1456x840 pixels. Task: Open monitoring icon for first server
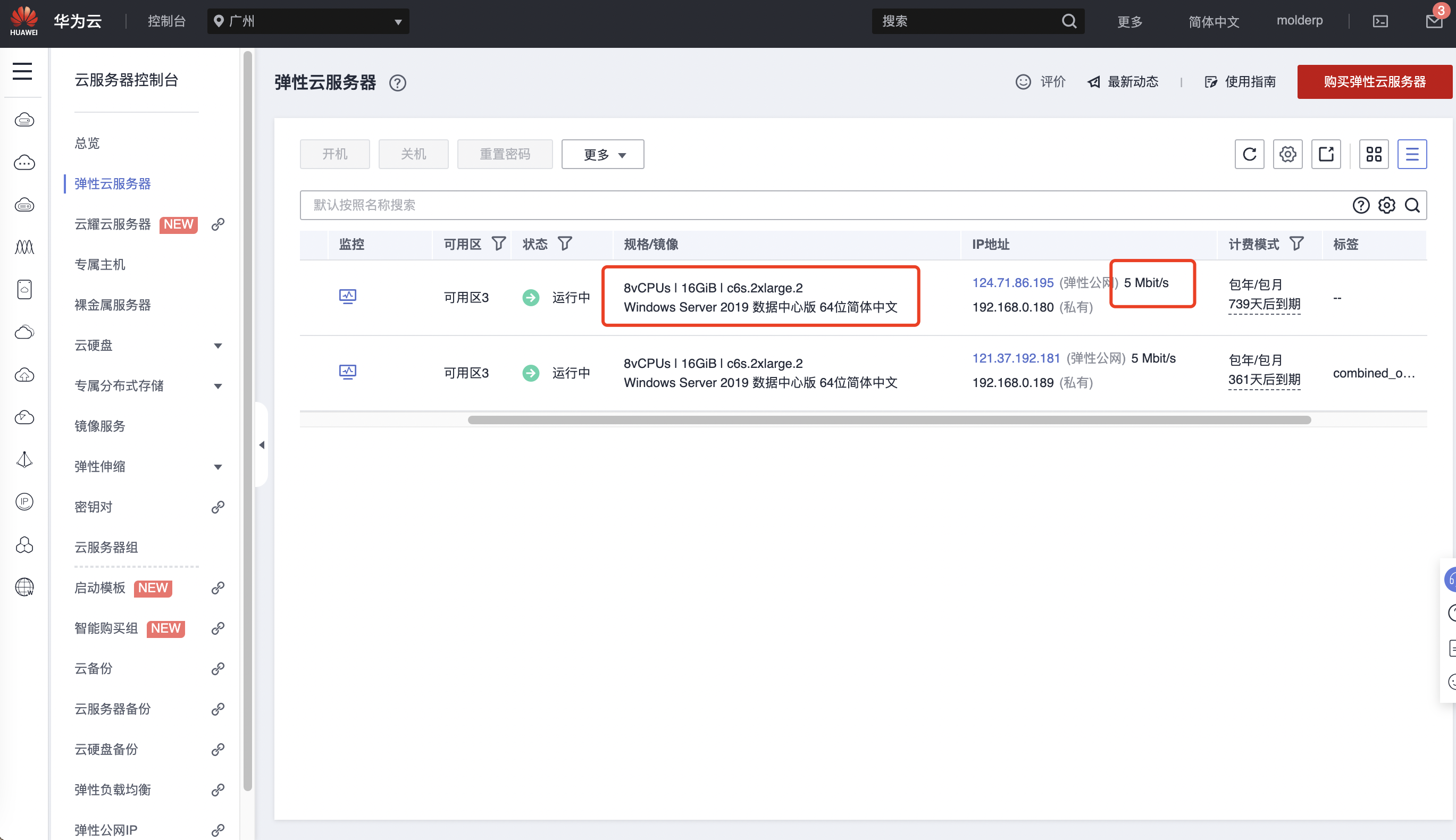tap(347, 297)
